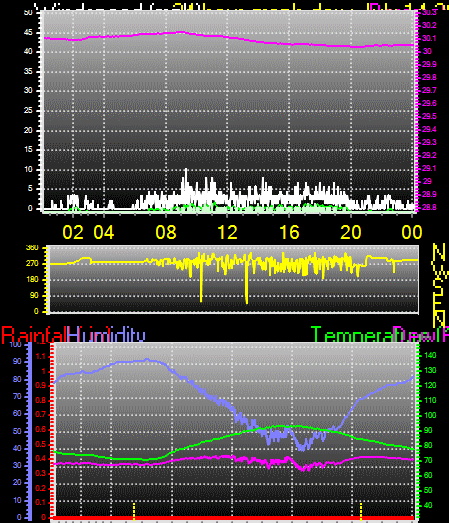Select the 15 value on wind speed axis
This screenshot has height=523, width=449.
tap(28, 149)
